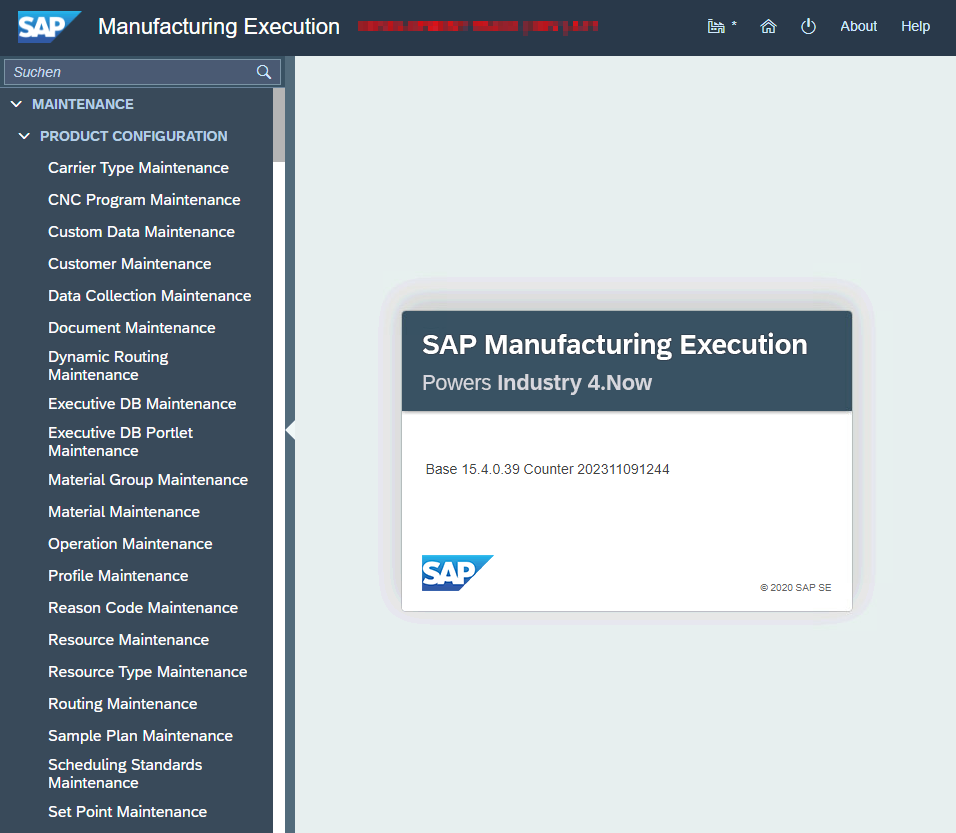Screen dimensions: 956x833
Task: Open the About menu item
Action: coord(858,27)
